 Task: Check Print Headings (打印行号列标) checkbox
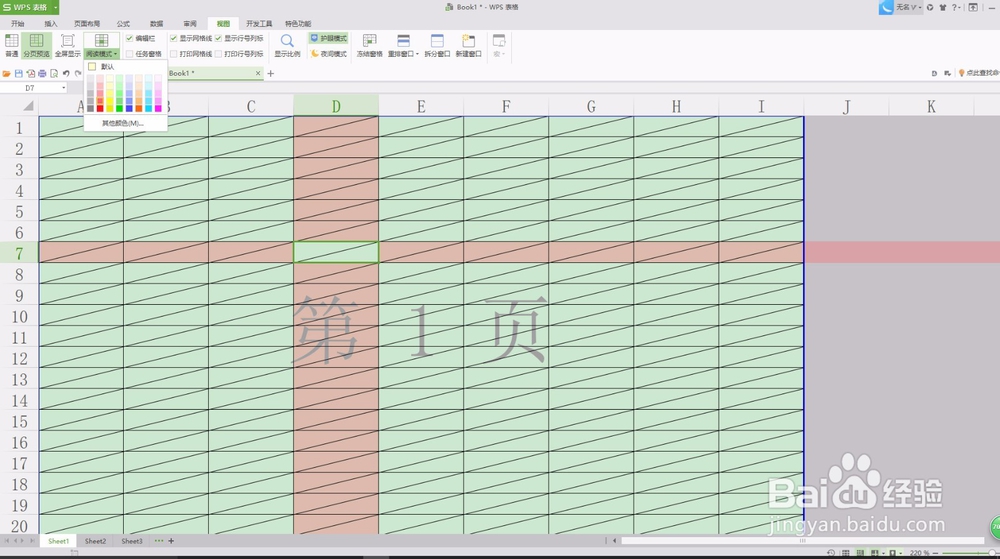pos(218,54)
